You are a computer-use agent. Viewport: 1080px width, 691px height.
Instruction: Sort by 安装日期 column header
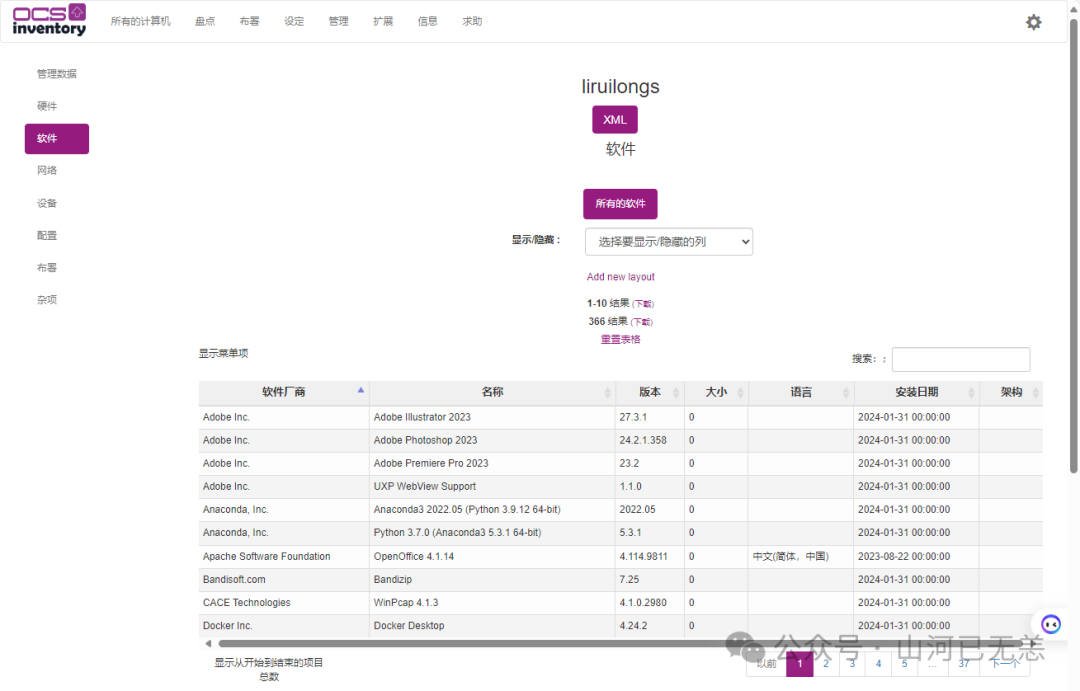pyautogui.click(x=916, y=392)
